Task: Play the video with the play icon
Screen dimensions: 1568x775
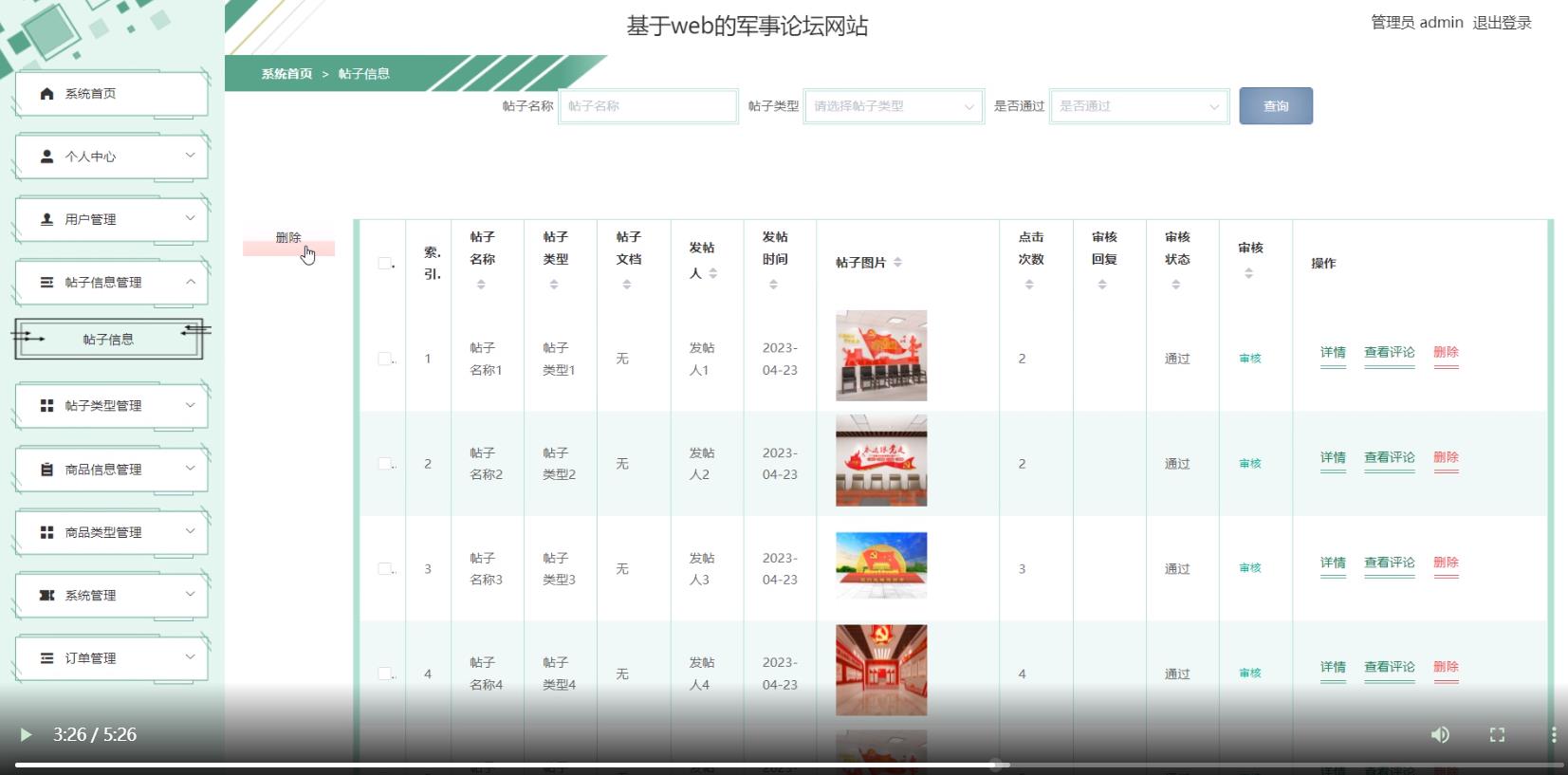Action: 26,734
